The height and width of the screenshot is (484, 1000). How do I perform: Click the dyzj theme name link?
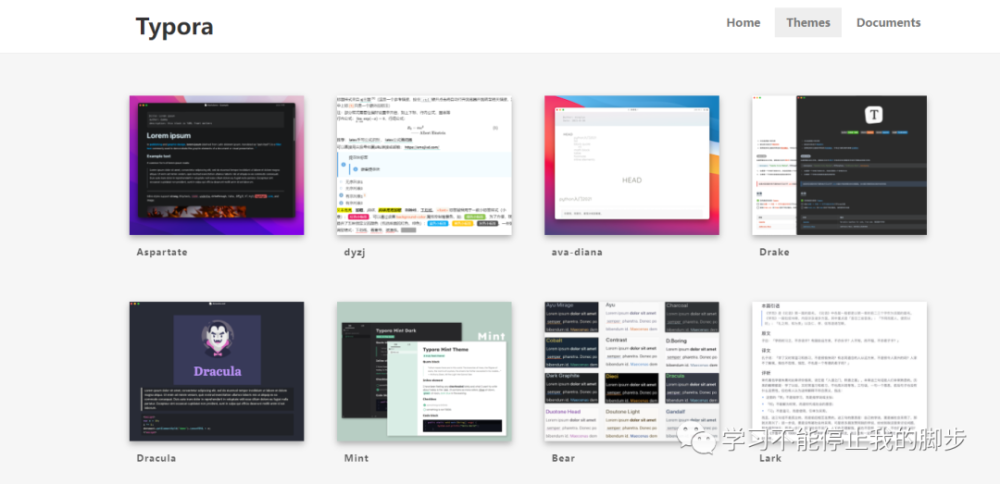[x=355, y=253]
